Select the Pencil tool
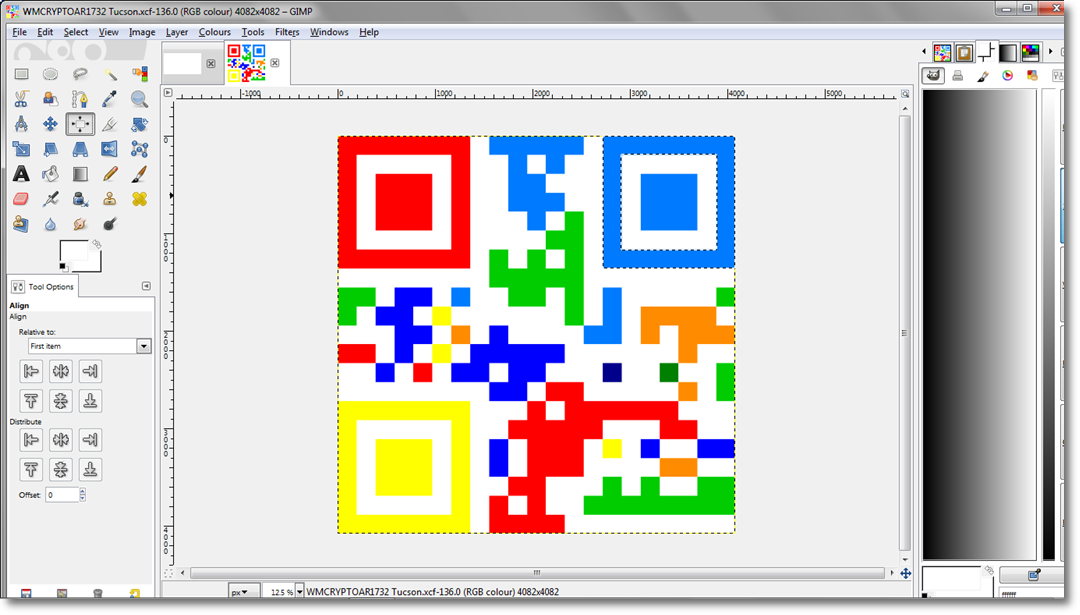 pos(110,174)
